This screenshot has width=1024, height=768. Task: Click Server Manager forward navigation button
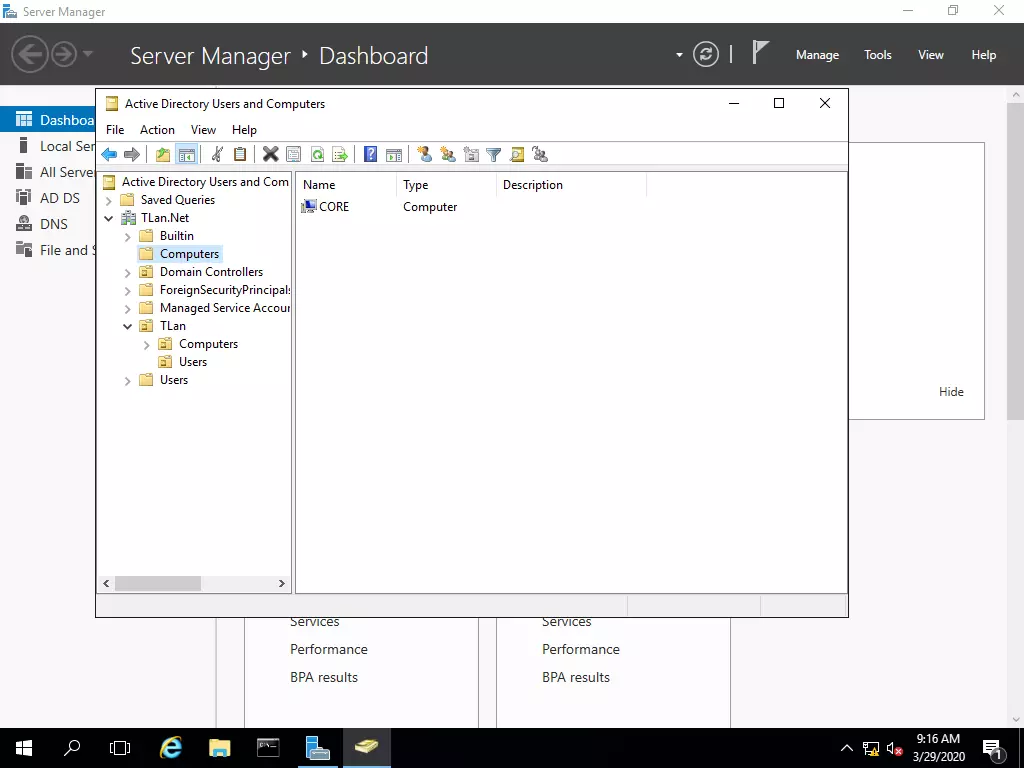64,54
